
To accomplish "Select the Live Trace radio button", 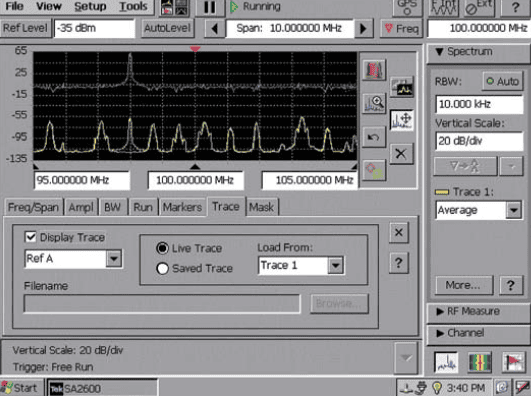I will 163,248.
